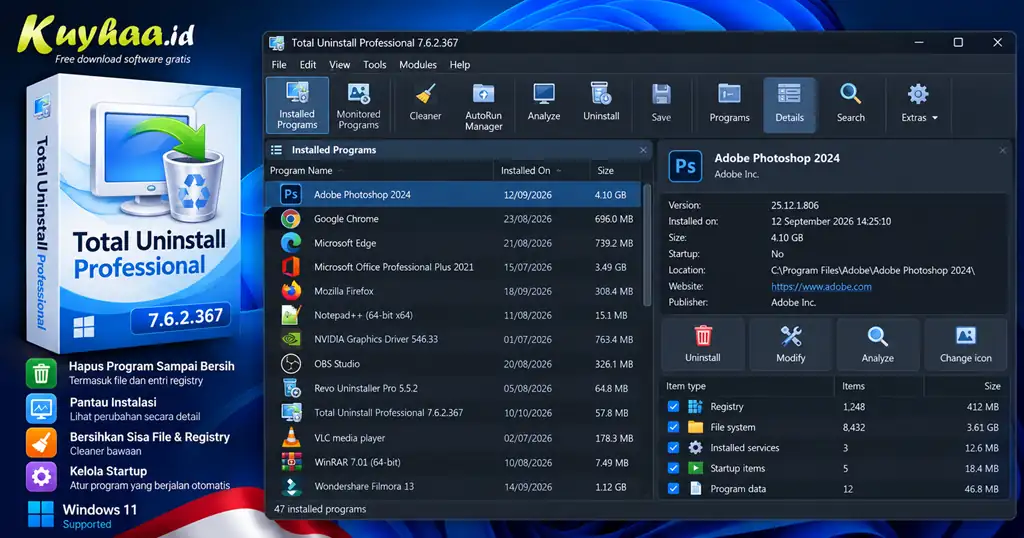This screenshot has height=538, width=1024.
Task: Click the File system folder icon
Action: (696, 427)
